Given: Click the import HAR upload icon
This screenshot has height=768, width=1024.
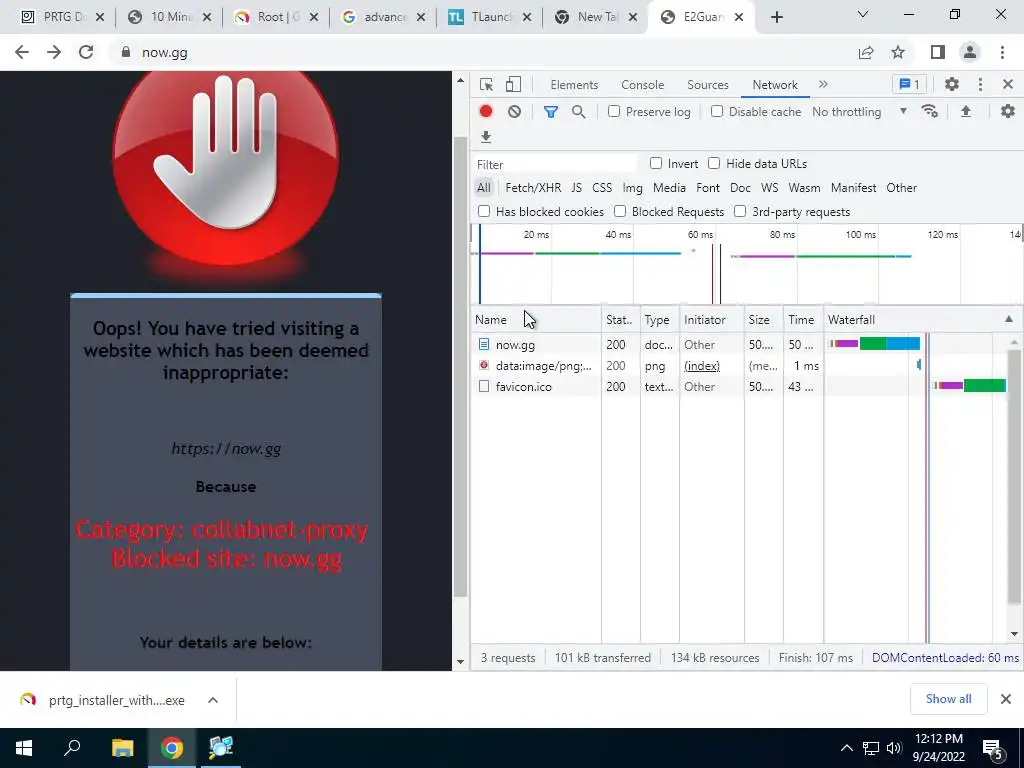Looking at the screenshot, I should 966,111.
